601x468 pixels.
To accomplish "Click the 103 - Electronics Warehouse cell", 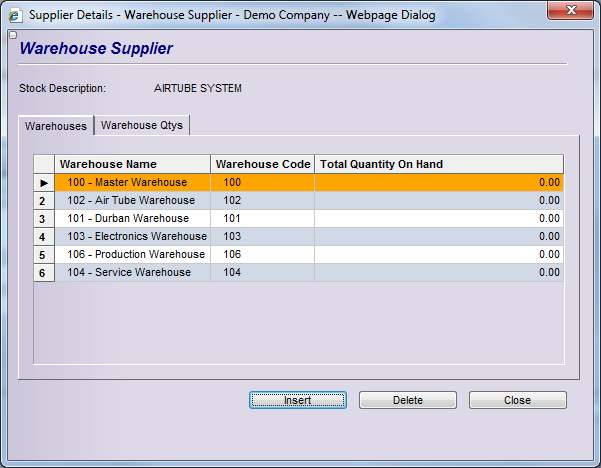I will 132,237.
